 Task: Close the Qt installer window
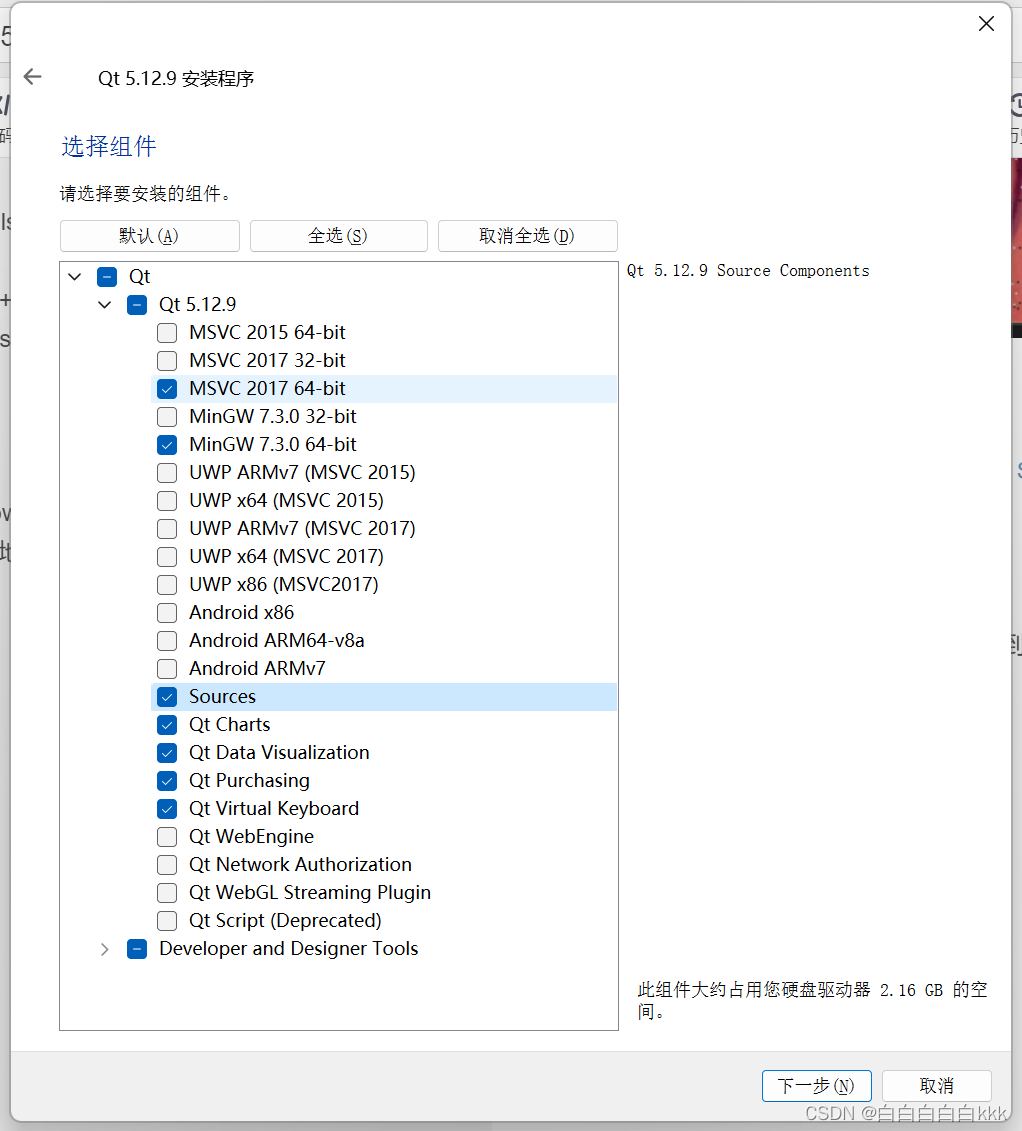[x=986, y=24]
